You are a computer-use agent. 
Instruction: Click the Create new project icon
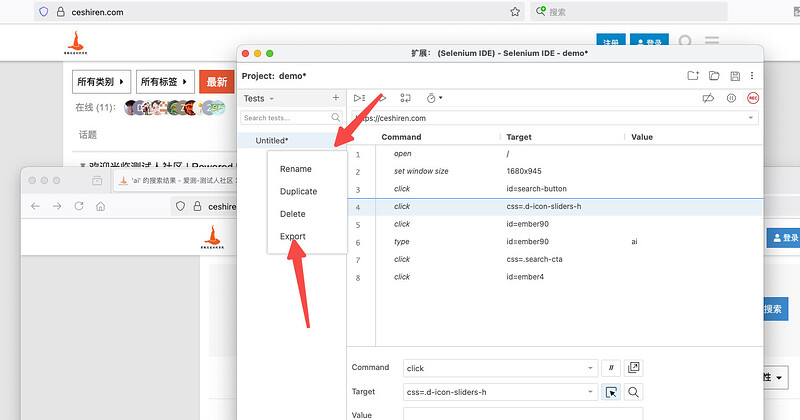pyautogui.click(x=692, y=76)
